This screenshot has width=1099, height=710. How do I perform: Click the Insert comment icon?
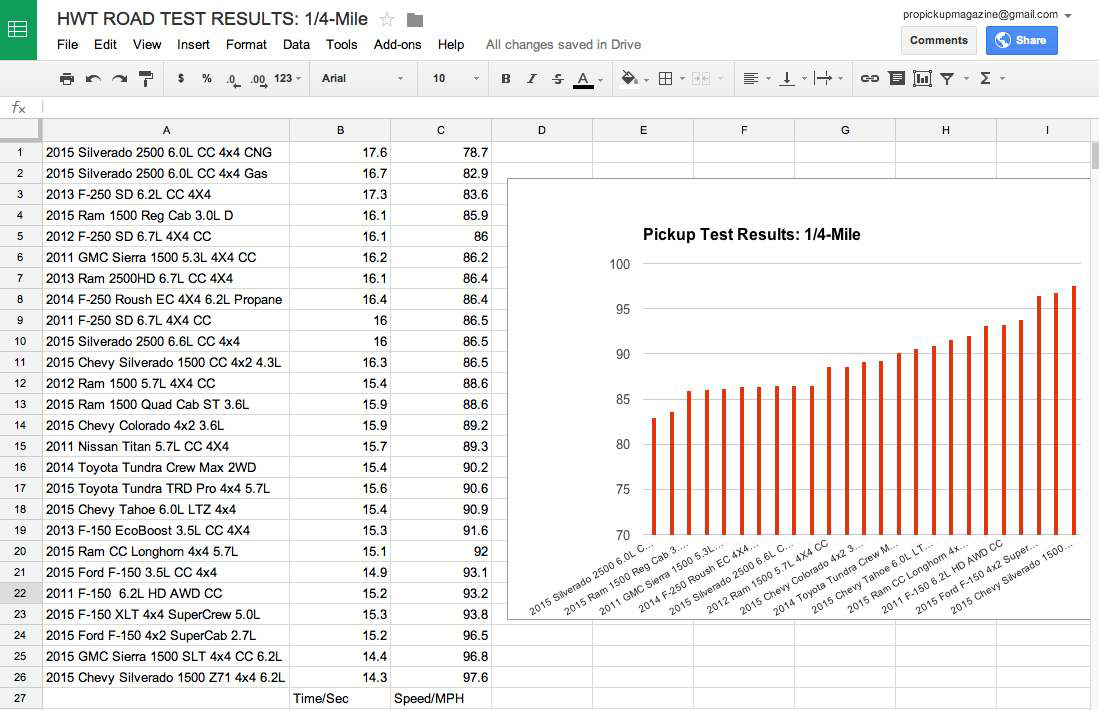click(x=896, y=78)
